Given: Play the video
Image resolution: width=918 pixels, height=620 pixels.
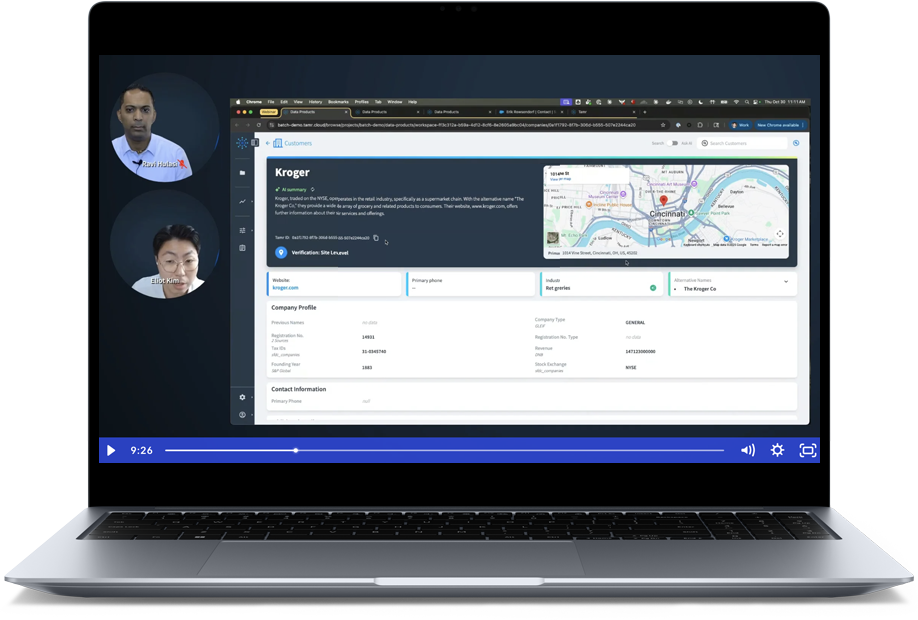Looking at the screenshot, I should [111, 450].
